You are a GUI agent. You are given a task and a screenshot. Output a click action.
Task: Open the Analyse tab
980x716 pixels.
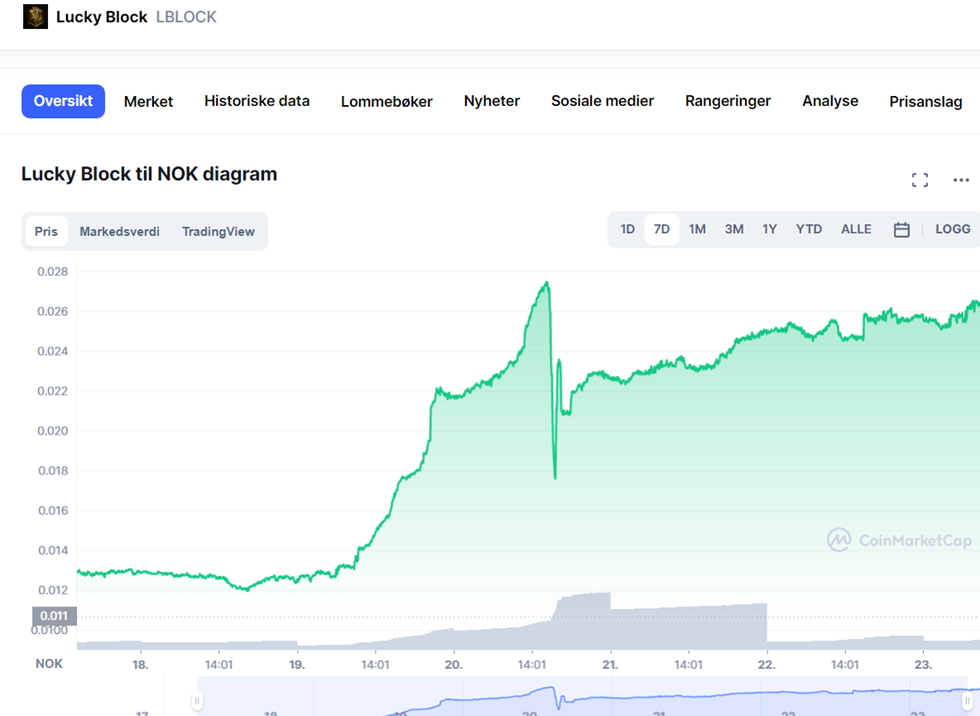click(x=830, y=101)
